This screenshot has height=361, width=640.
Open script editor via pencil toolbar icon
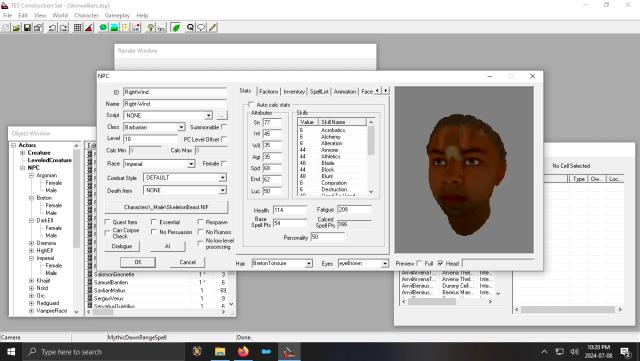click(x=212, y=27)
